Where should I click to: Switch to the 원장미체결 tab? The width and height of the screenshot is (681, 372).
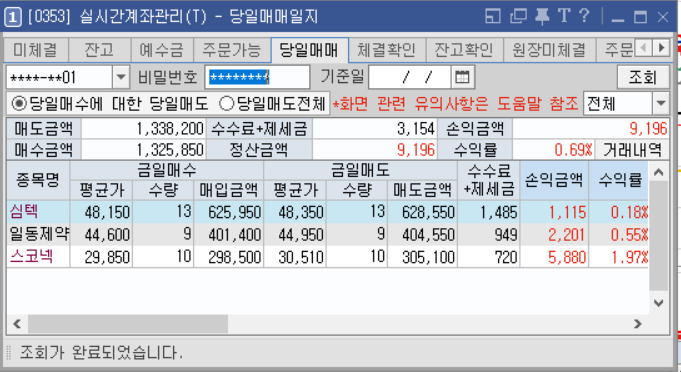point(549,50)
